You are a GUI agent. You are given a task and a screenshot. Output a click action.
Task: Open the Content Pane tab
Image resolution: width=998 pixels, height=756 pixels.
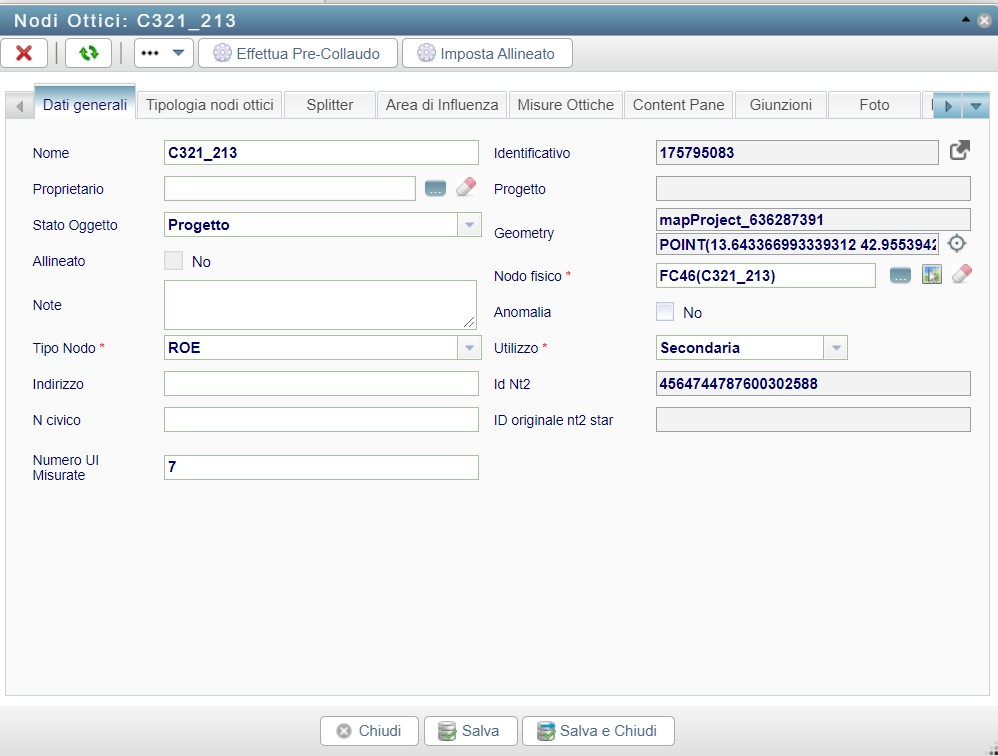click(x=678, y=105)
